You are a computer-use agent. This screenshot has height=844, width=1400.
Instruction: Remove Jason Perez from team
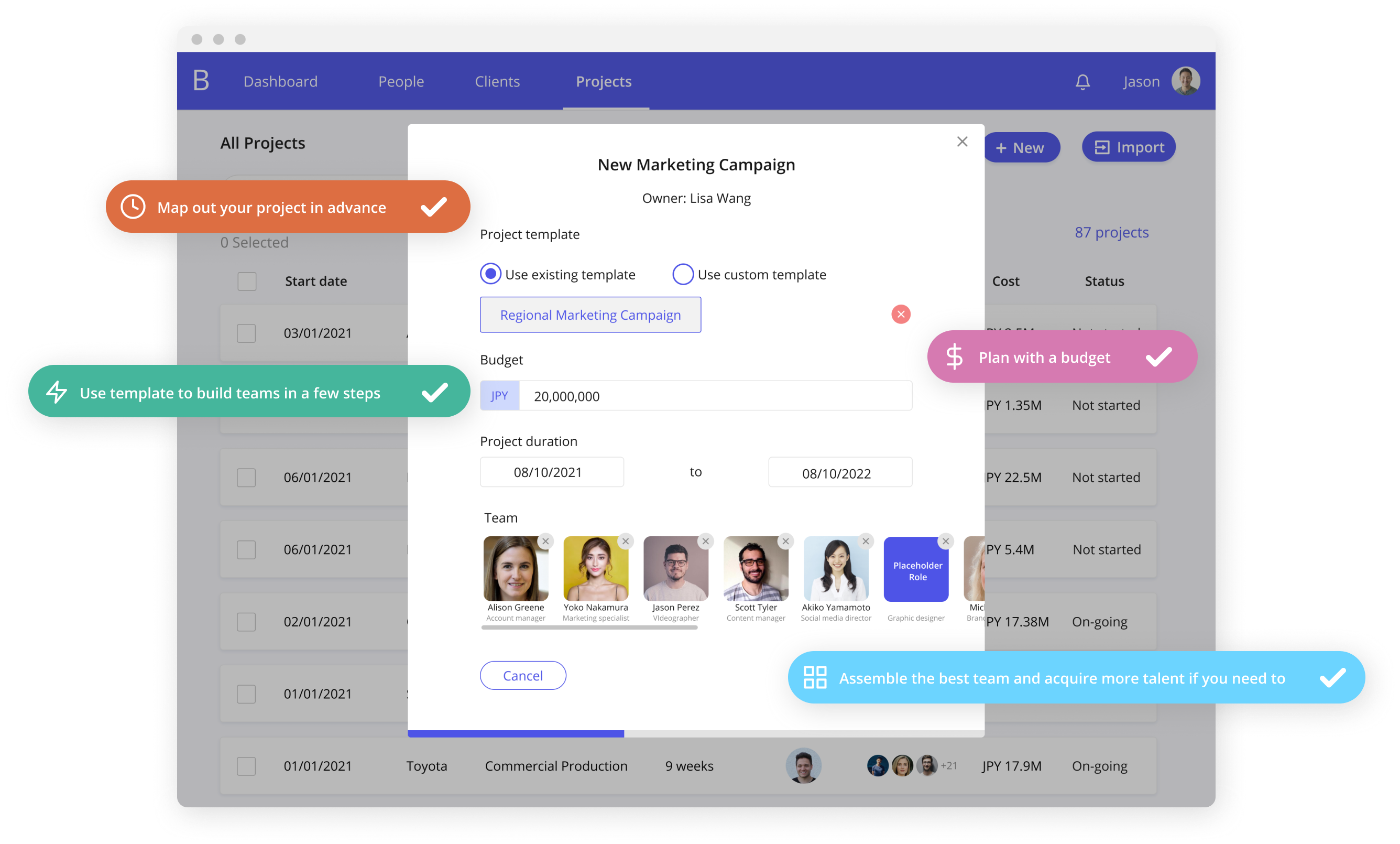[706, 541]
